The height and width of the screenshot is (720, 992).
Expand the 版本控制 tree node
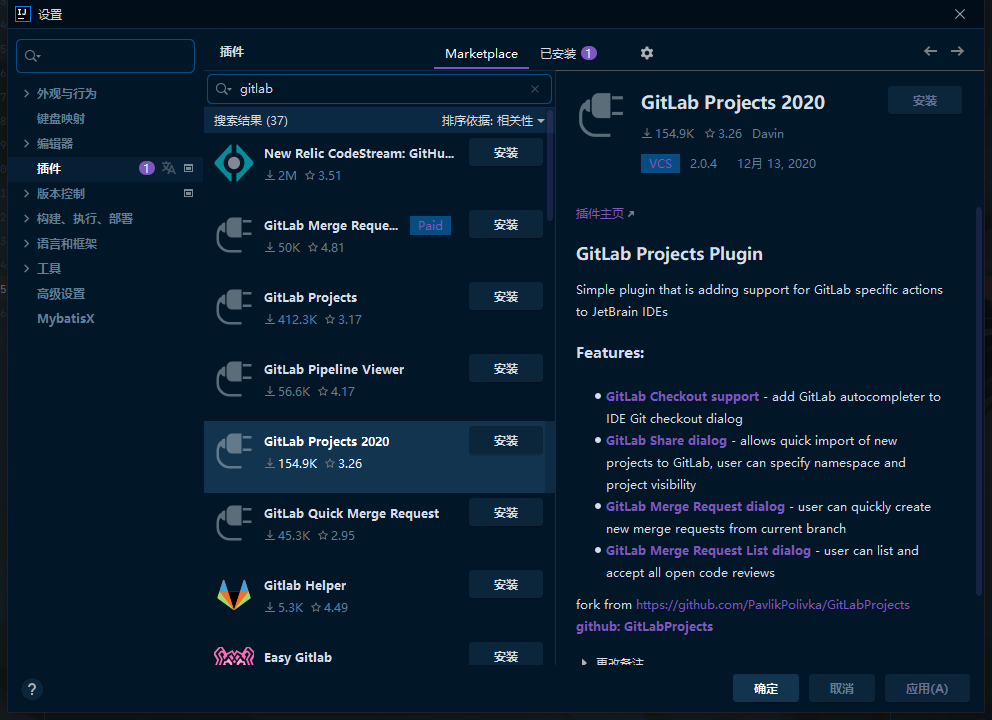(27, 193)
